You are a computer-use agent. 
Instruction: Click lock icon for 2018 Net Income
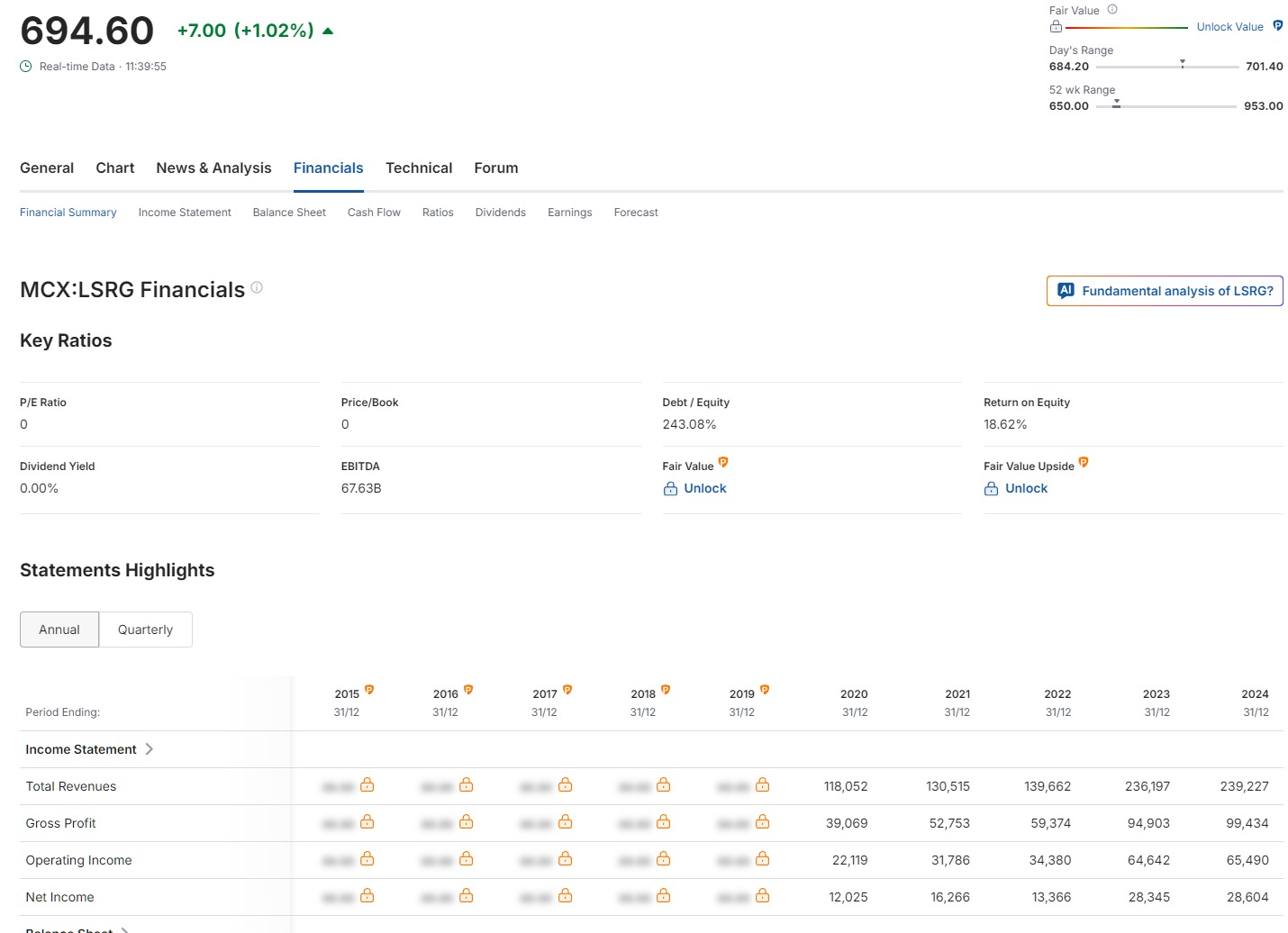664,895
